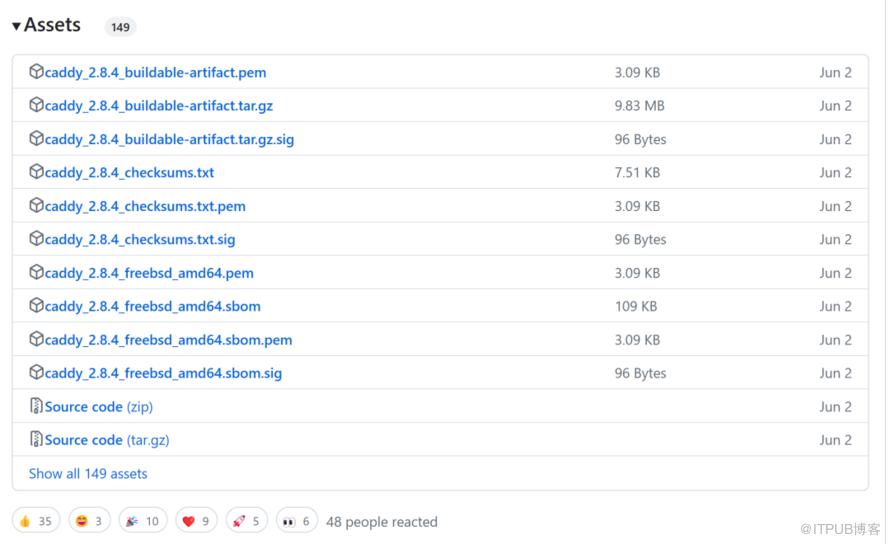Click Jun 2 date of buildable-artifact.pem row
Image resolution: width=890 pixels, height=544 pixels.
tap(836, 73)
